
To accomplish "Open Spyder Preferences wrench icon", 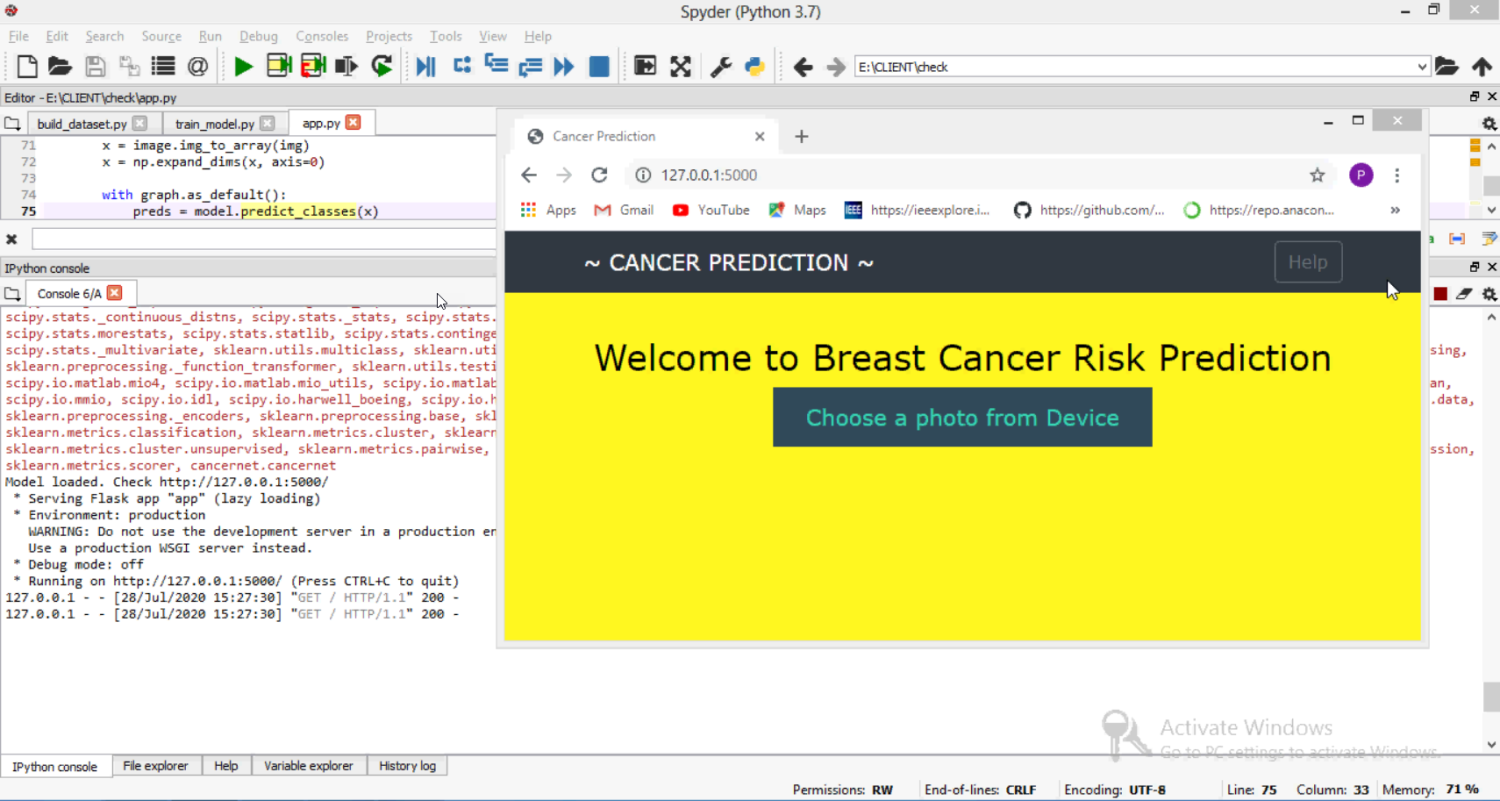I will pos(720,67).
